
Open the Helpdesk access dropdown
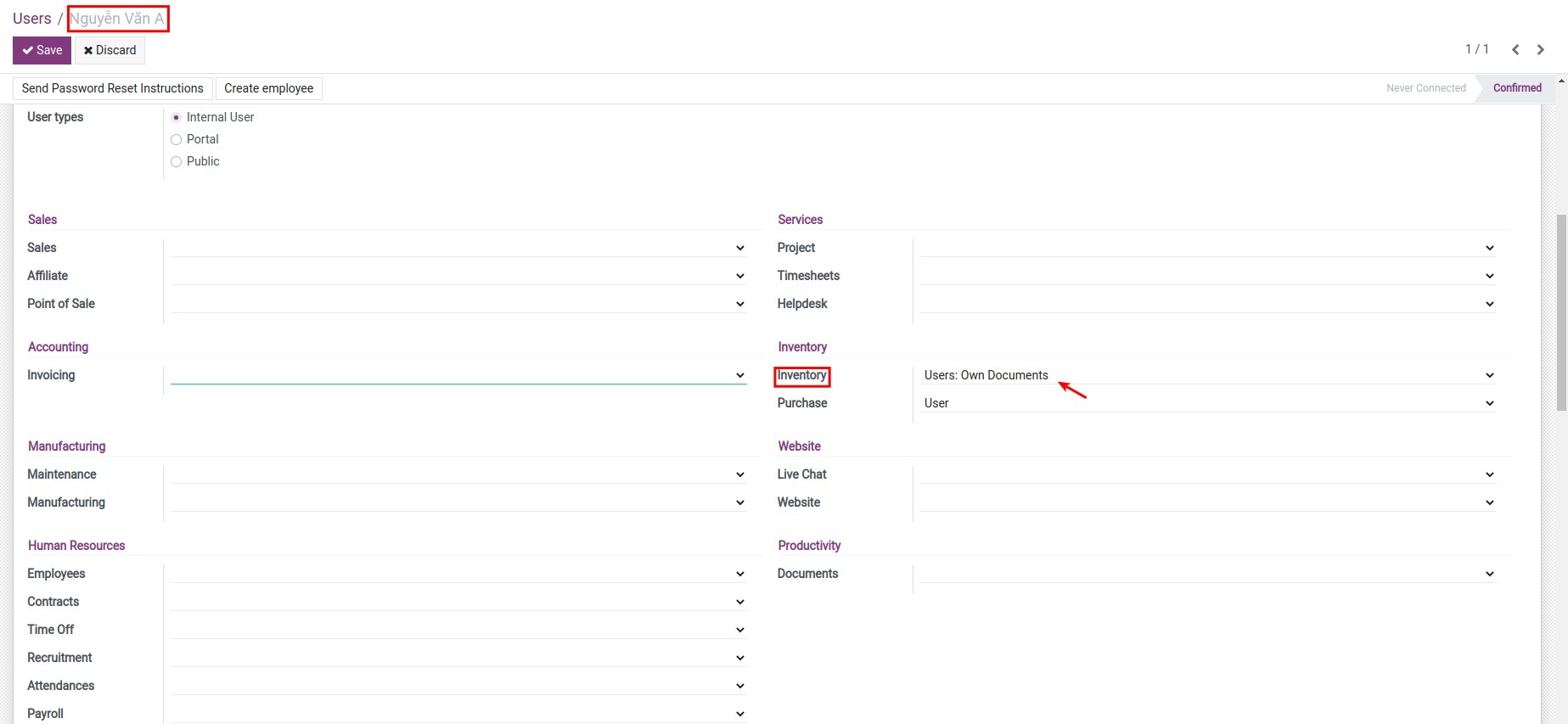1207,304
